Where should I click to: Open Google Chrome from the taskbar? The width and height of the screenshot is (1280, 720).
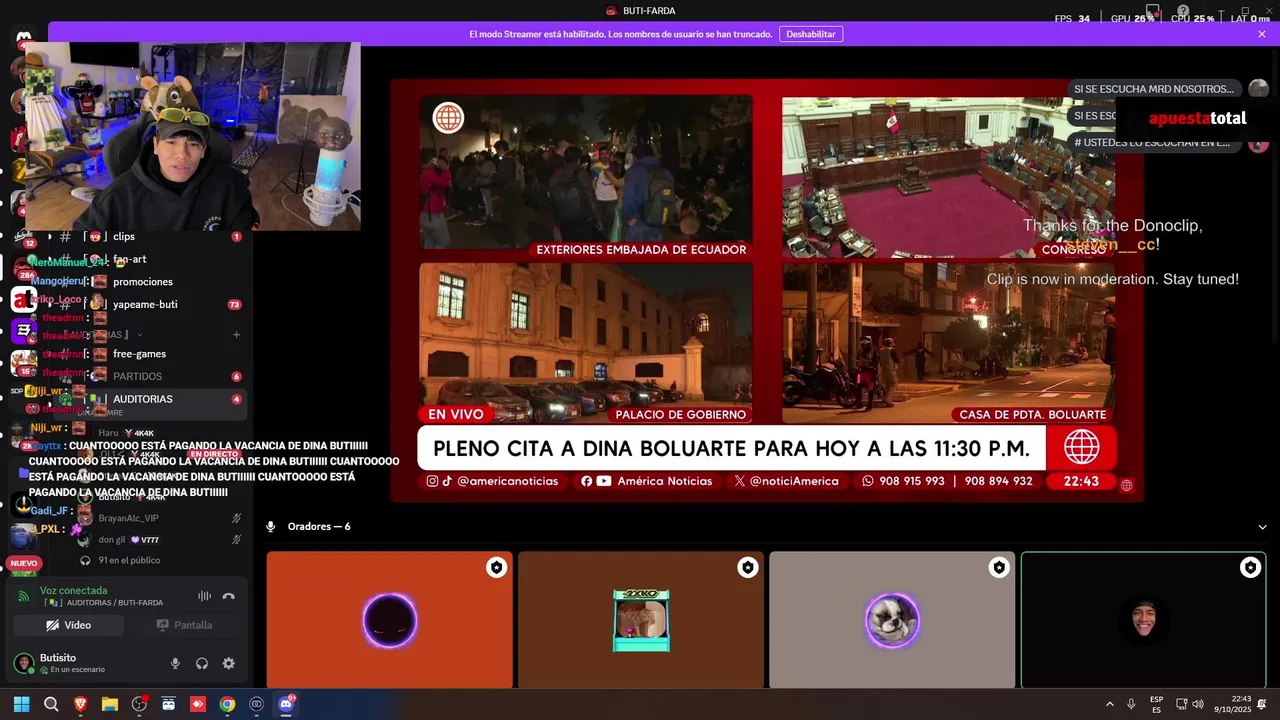[227, 704]
